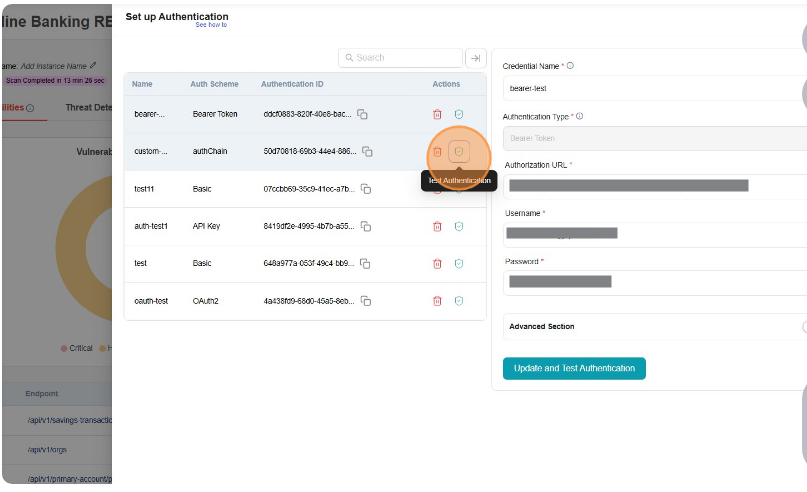Switch to the Threat Detection tab
The width and height of the screenshot is (807, 492).
(88, 108)
